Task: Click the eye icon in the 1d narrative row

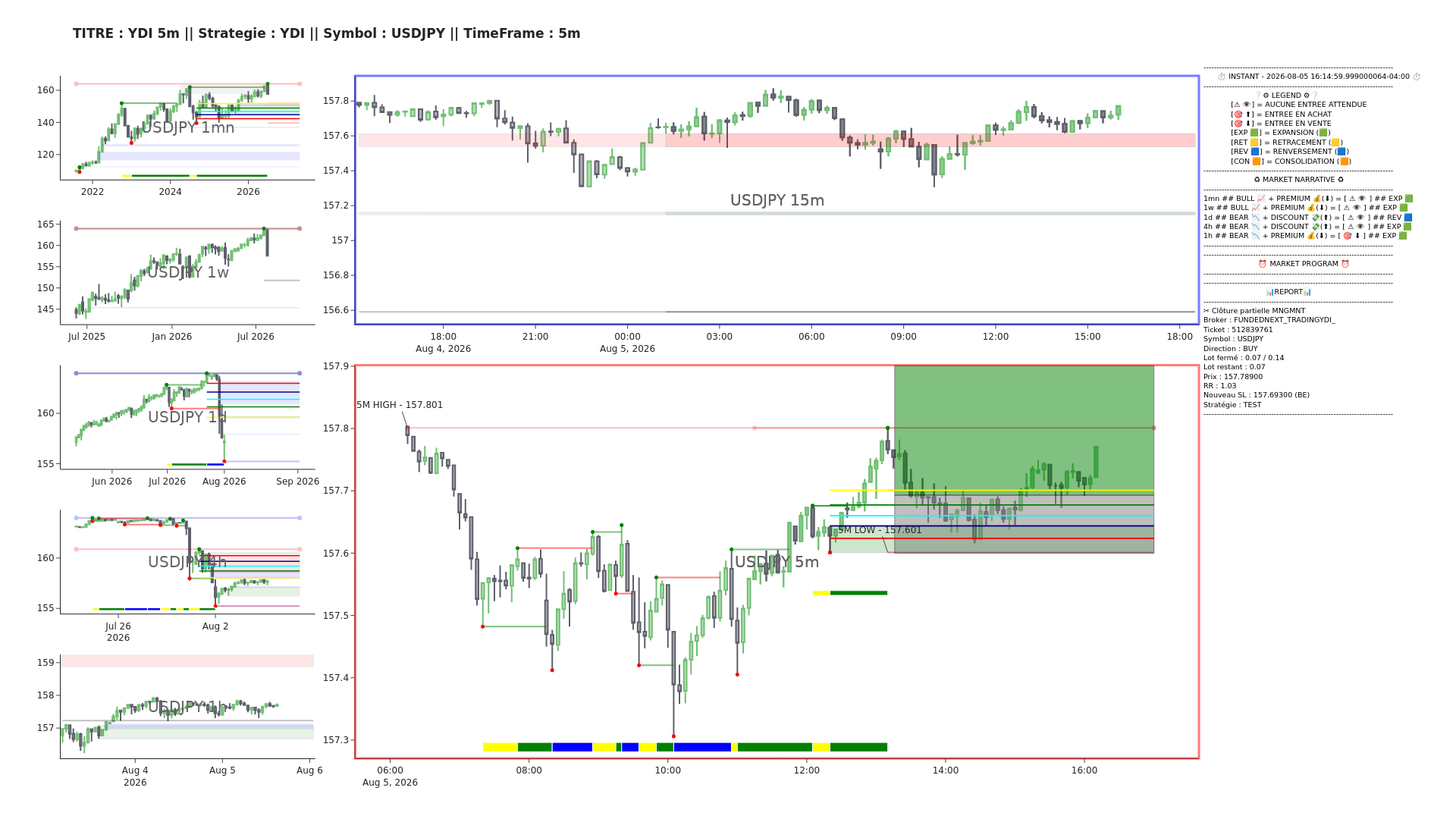Action: pyautogui.click(x=1360, y=218)
